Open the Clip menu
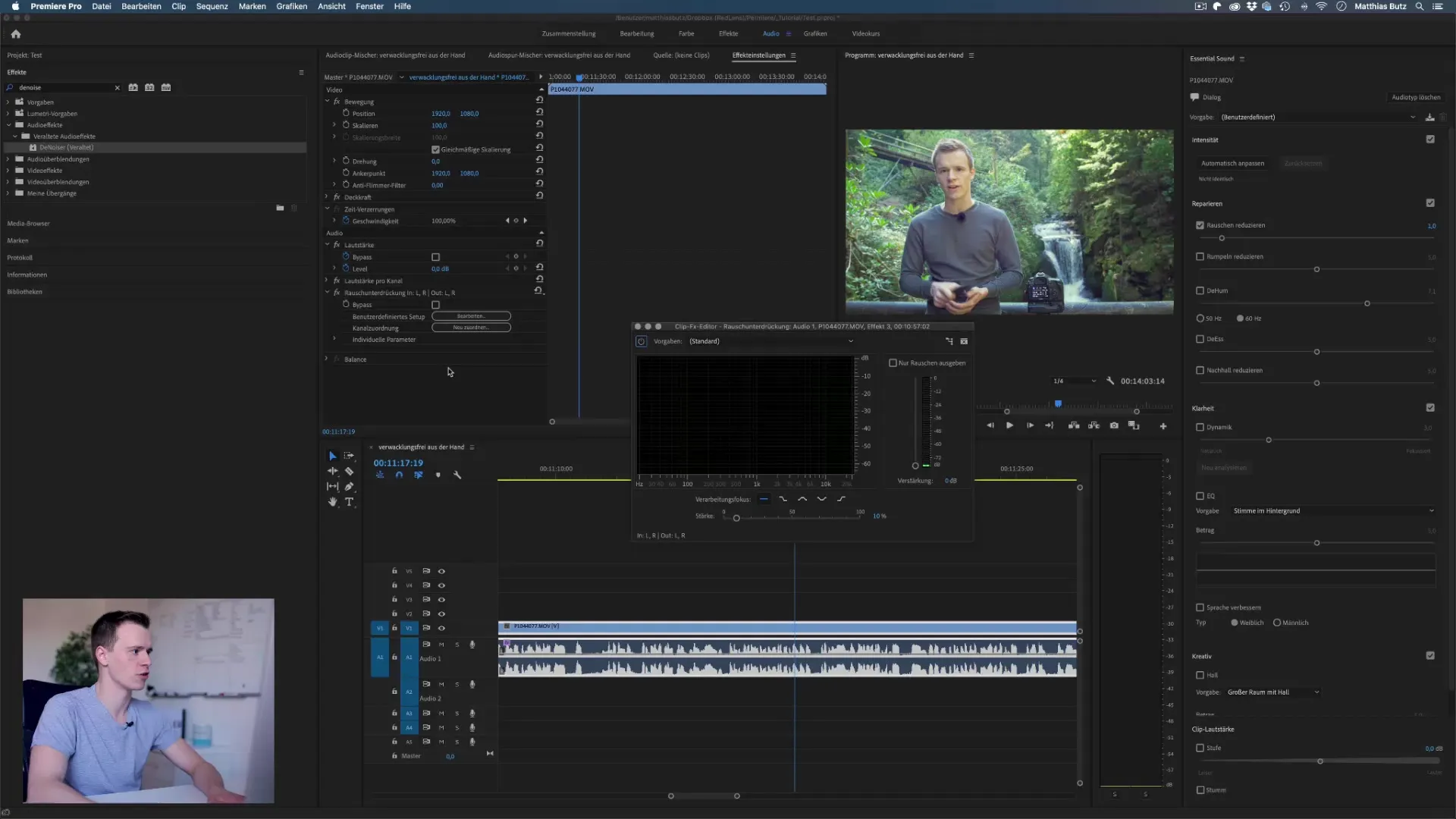Image resolution: width=1456 pixels, height=819 pixels. (x=178, y=6)
